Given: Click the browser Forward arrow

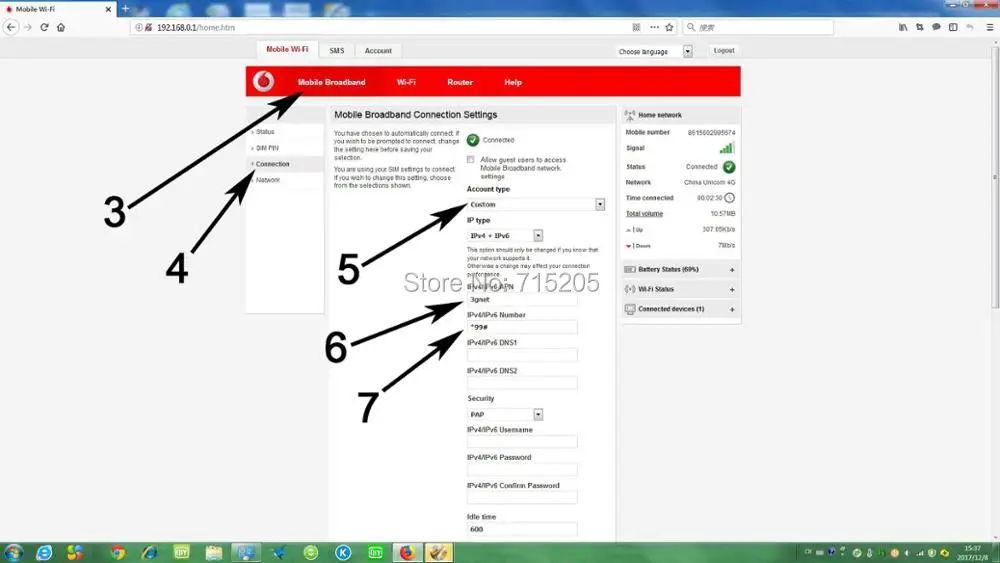Looking at the screenshot, I should coord(27,27).
